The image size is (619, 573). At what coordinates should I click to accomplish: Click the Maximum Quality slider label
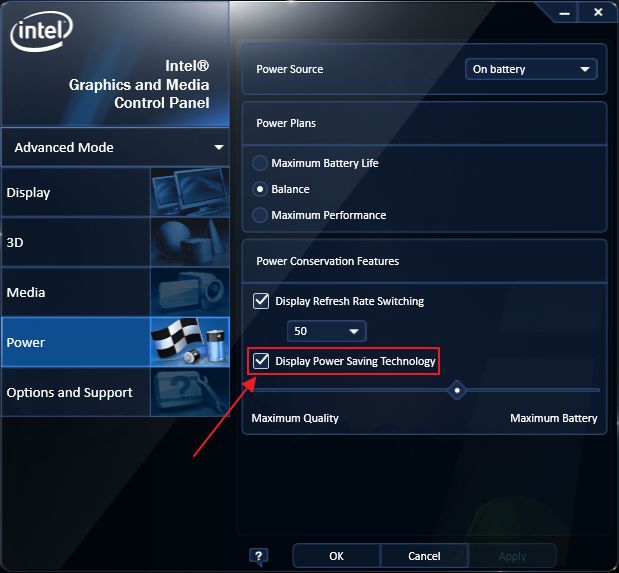[x=295, y=418]
